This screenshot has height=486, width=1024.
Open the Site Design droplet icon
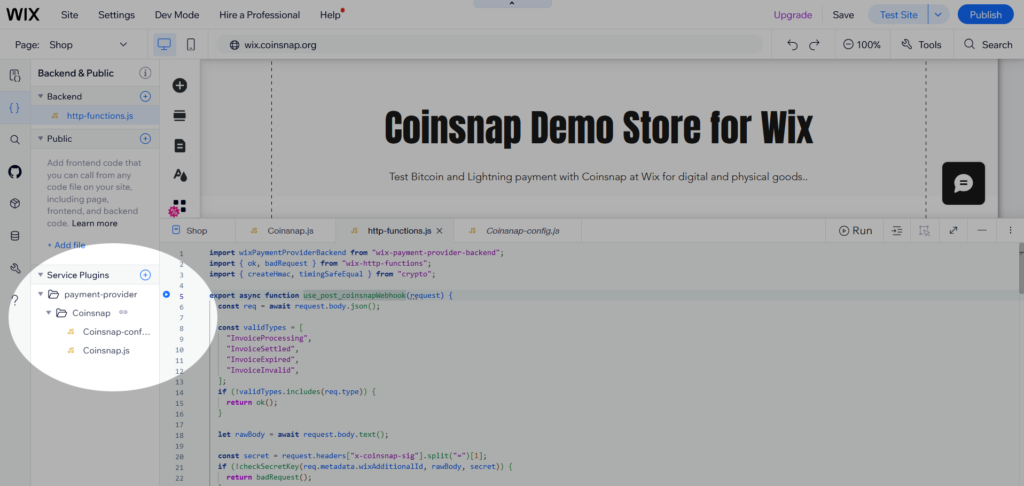(180, 176)
